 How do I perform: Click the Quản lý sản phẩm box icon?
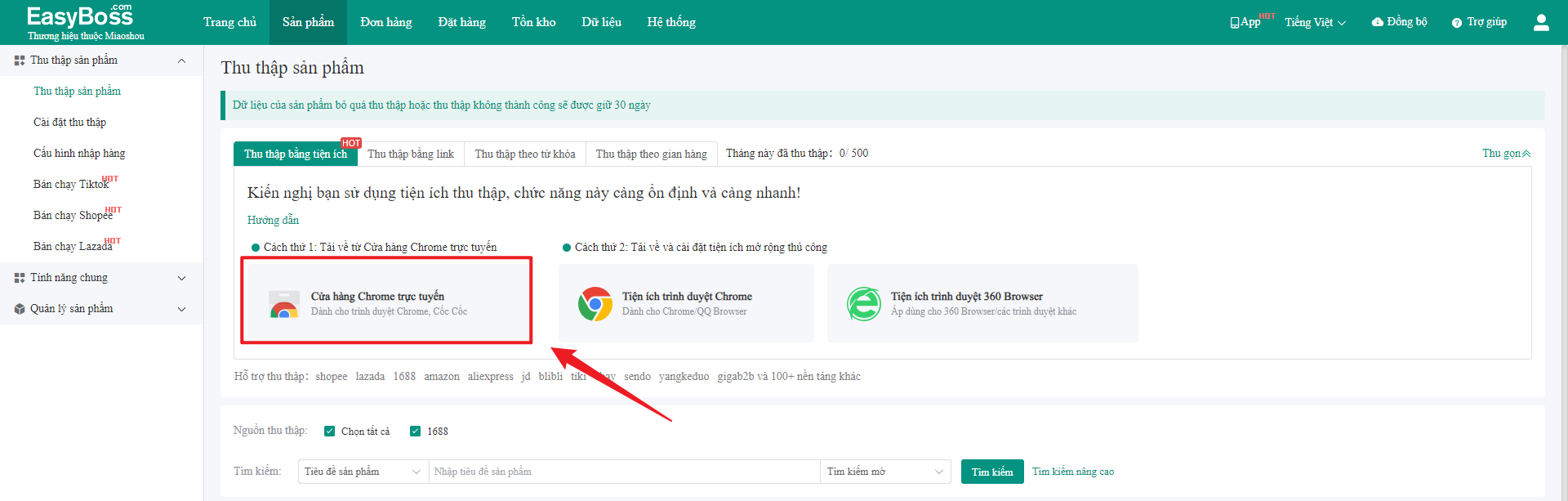[20, 309]
